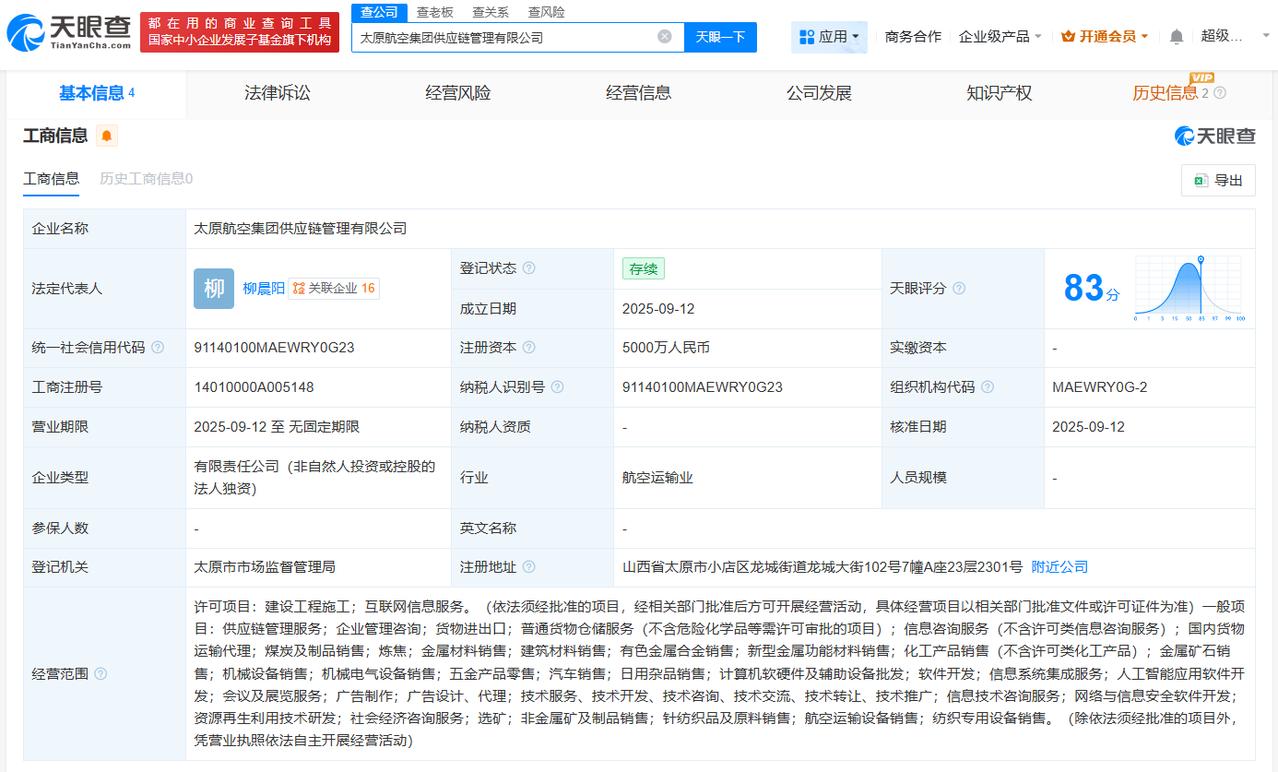Click the 83分 score value
The width and height of the screenshot is (1278, 772).
click(1091, 288)
